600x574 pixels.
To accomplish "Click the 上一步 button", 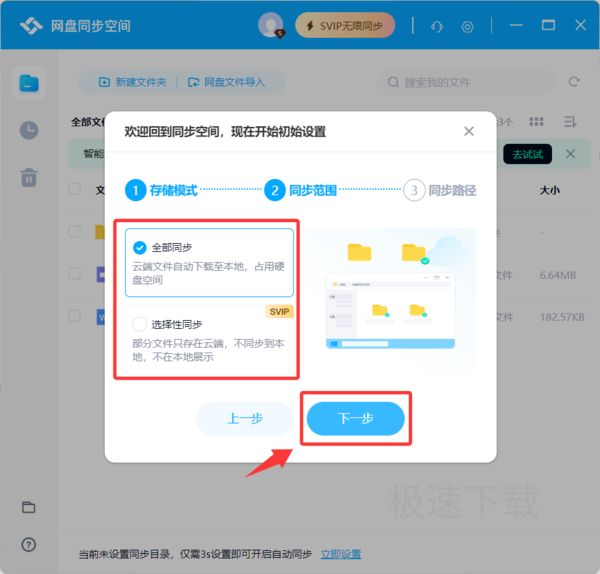I will 245,418.
